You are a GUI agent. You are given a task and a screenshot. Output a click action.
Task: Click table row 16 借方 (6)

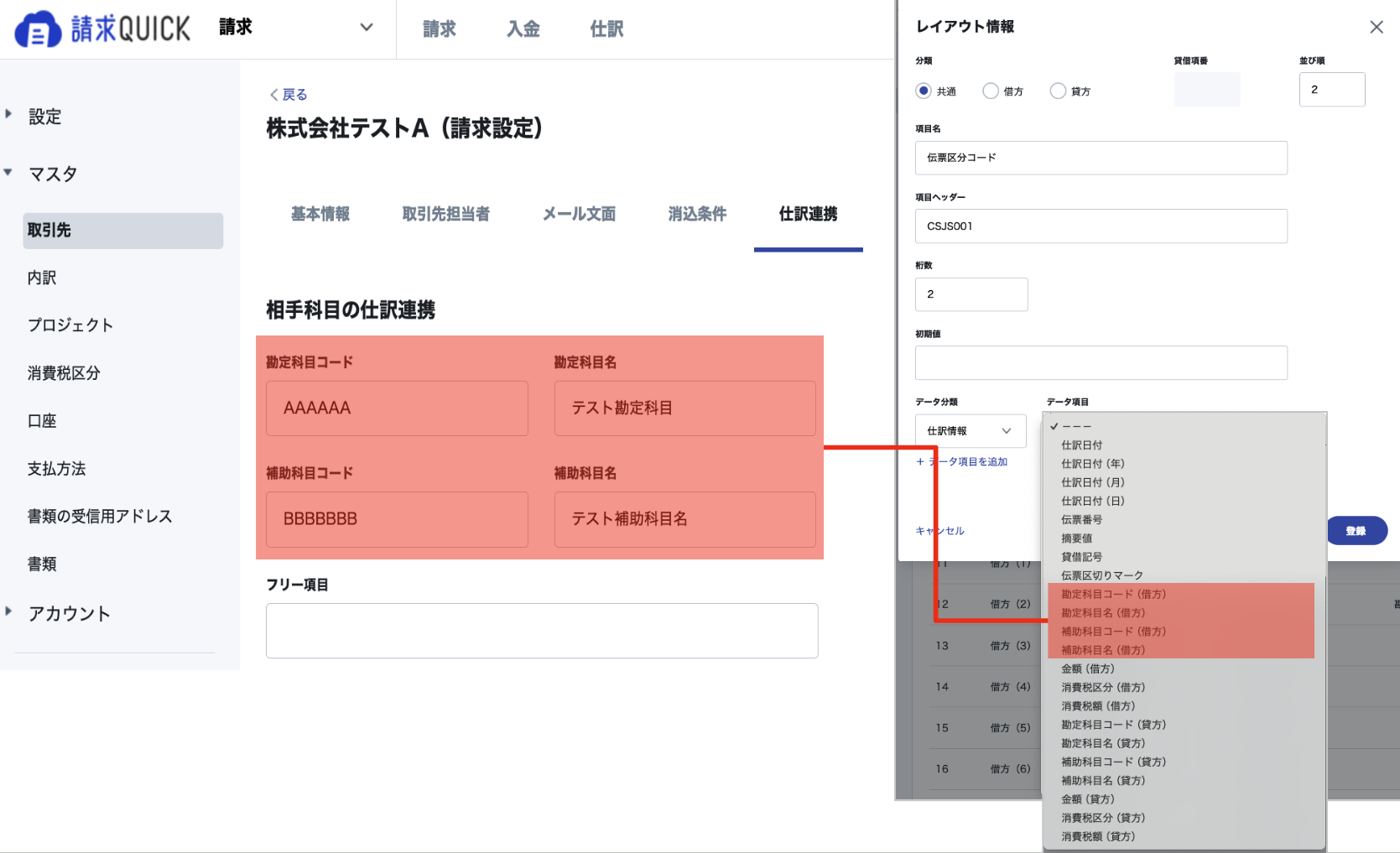point(983,769)
